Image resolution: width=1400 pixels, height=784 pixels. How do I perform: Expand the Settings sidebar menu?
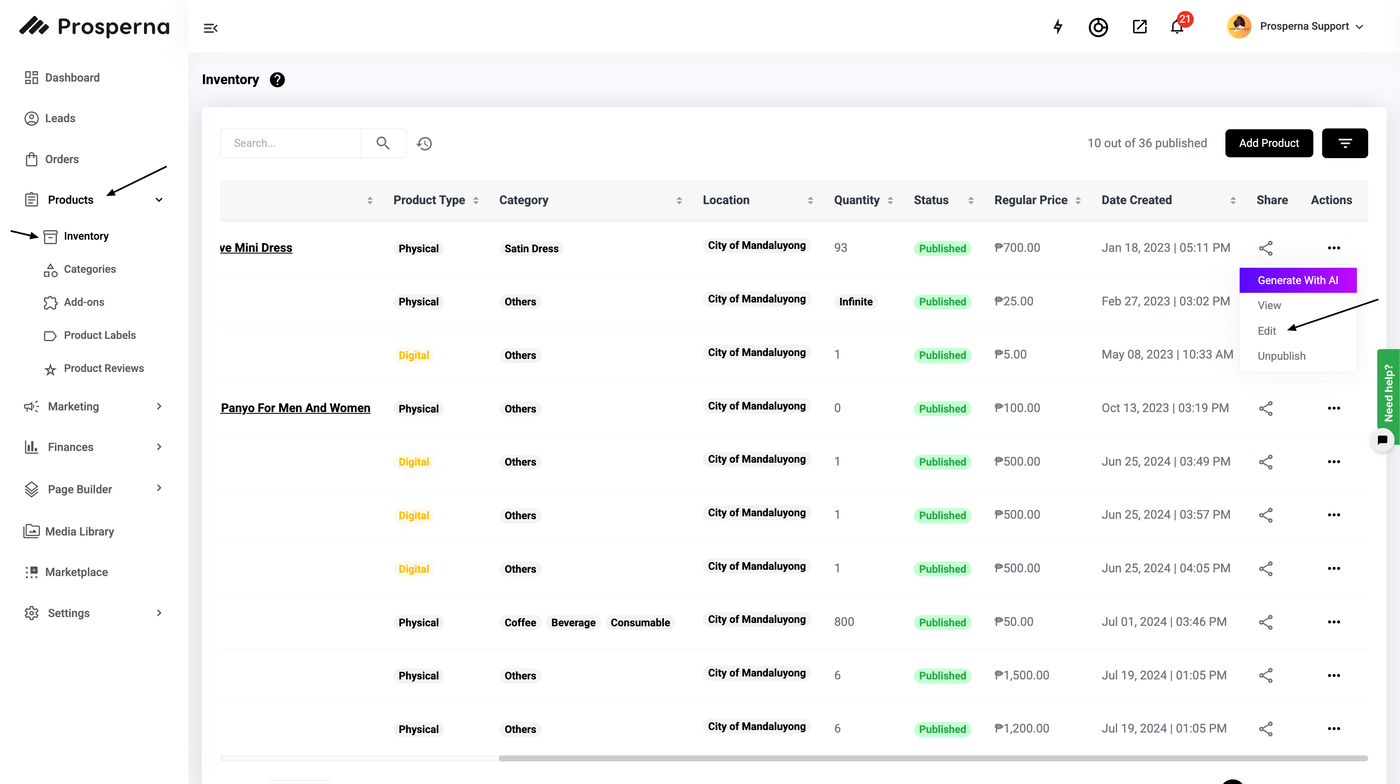[159, 613]
